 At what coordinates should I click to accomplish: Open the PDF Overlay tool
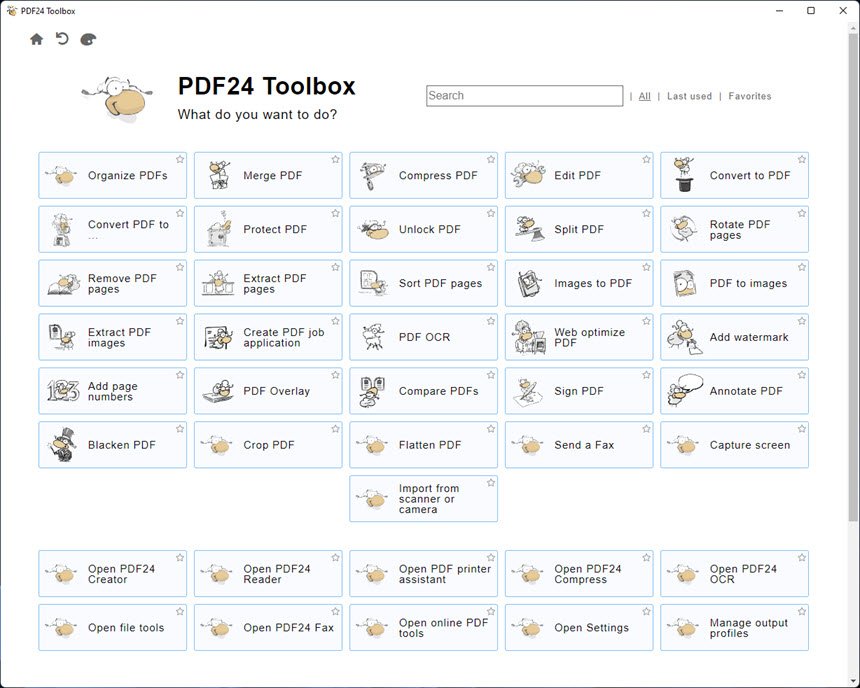click(268, 391)
